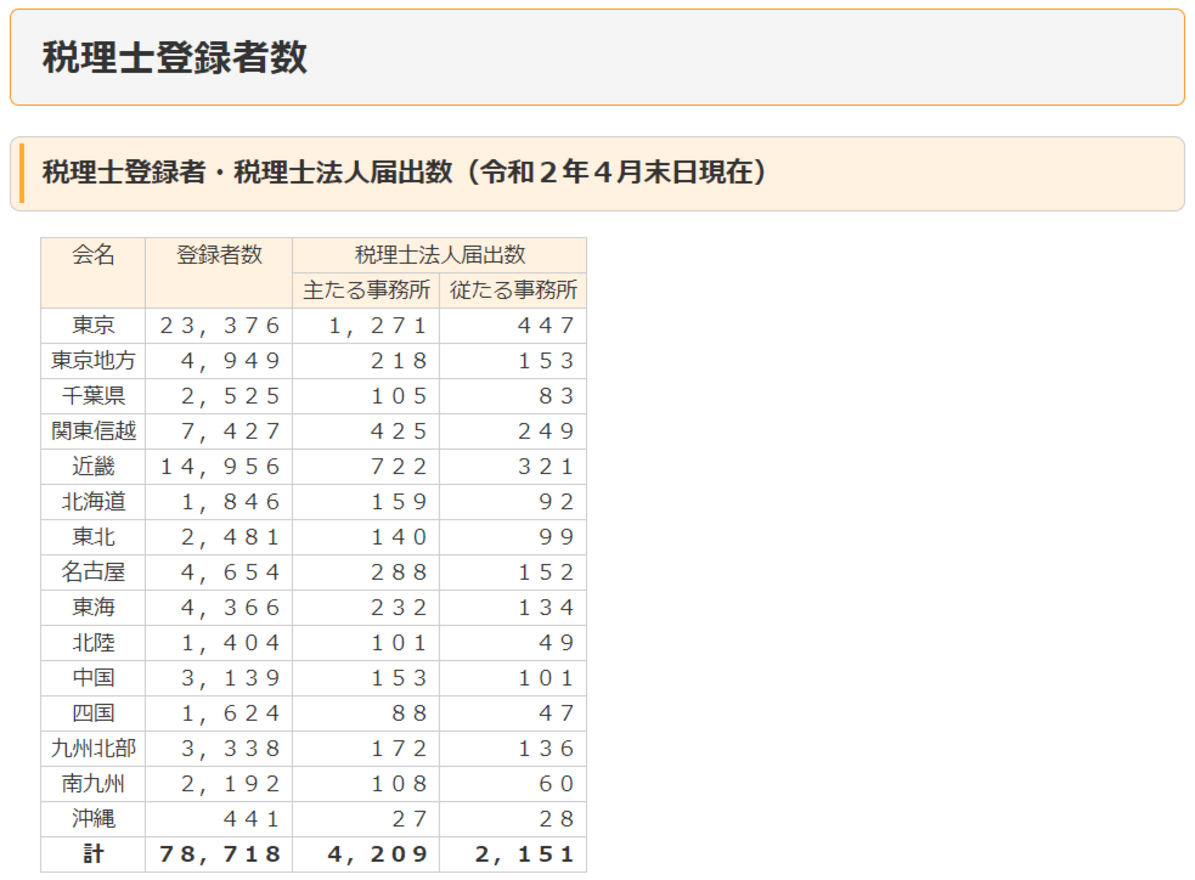Select the 東京 row label
The image size is (1195, 880).
[92, 324]
